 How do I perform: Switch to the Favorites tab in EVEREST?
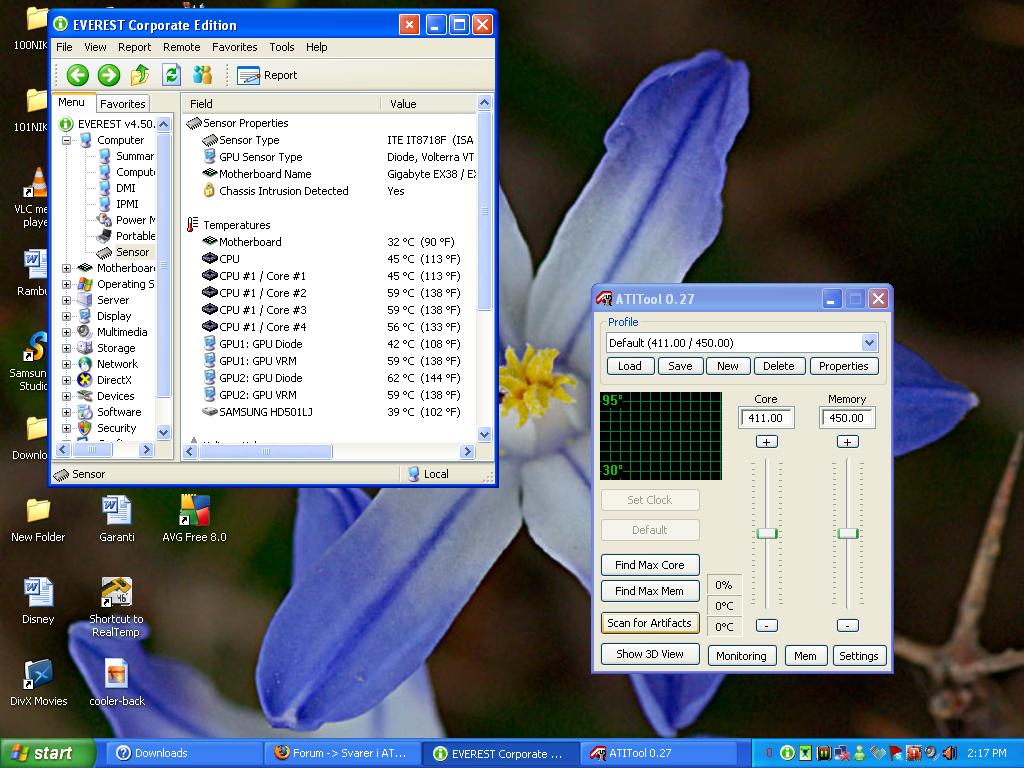click(x=123, y=104)
